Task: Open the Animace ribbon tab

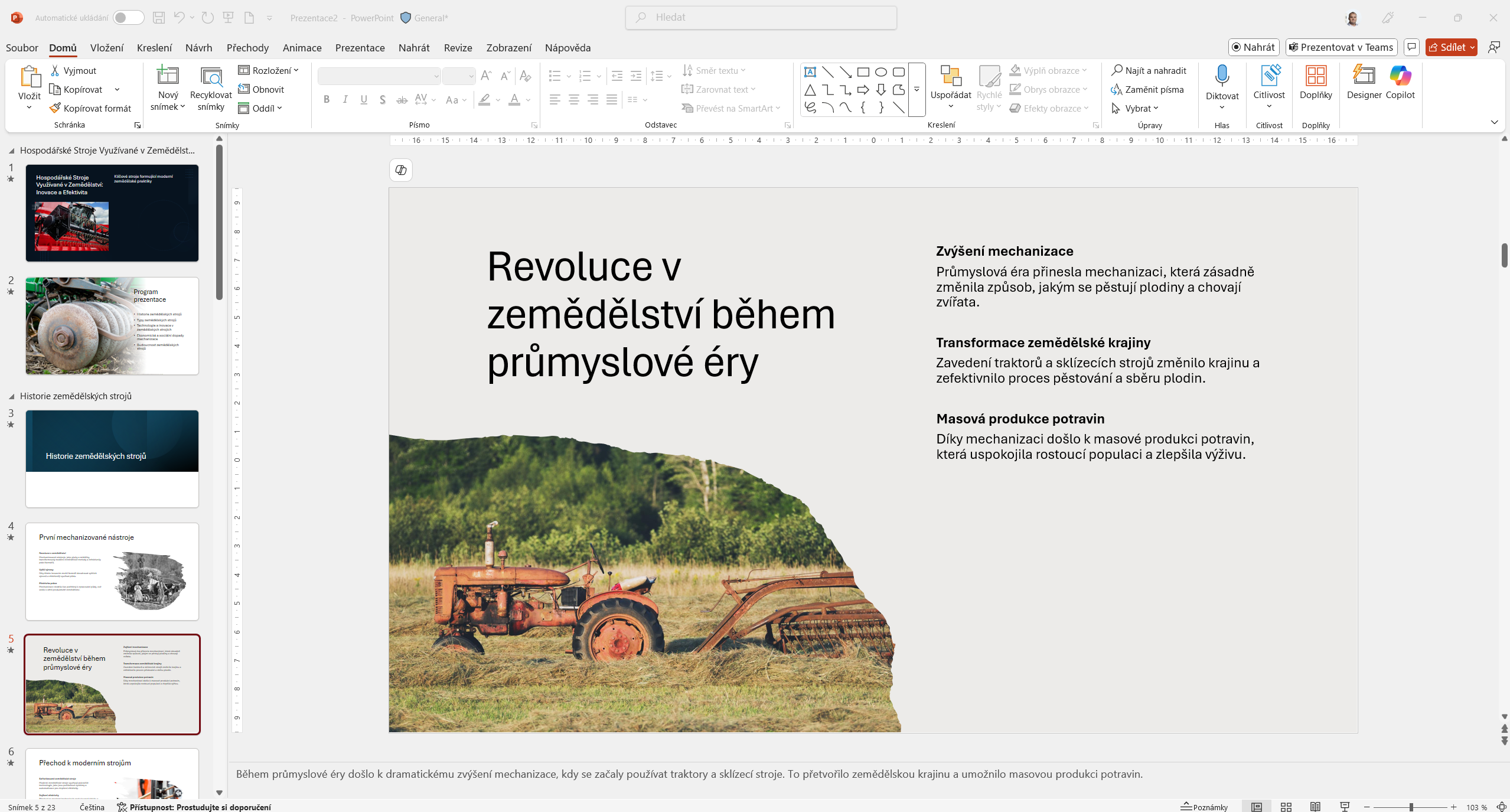Action: (302, 48)
